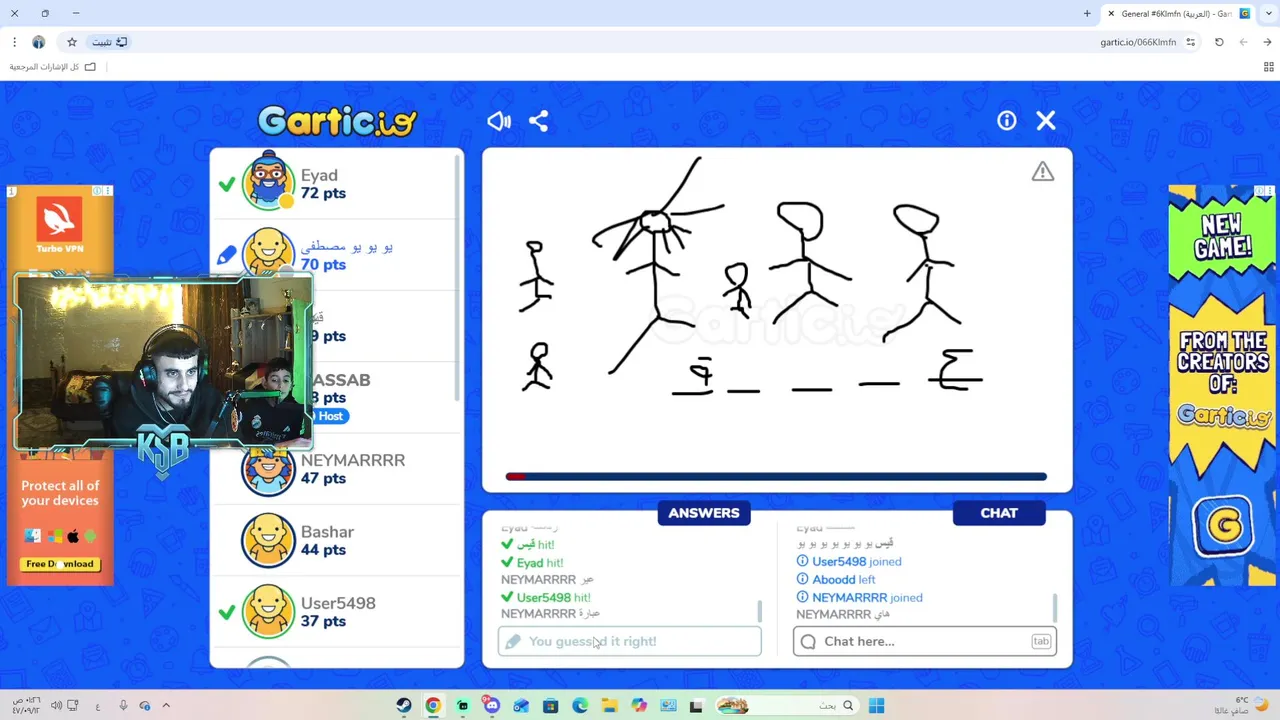Screen dimensions: 1280x720
Task: Open Copilot from the taskbar
Action: tap(639, 705)
